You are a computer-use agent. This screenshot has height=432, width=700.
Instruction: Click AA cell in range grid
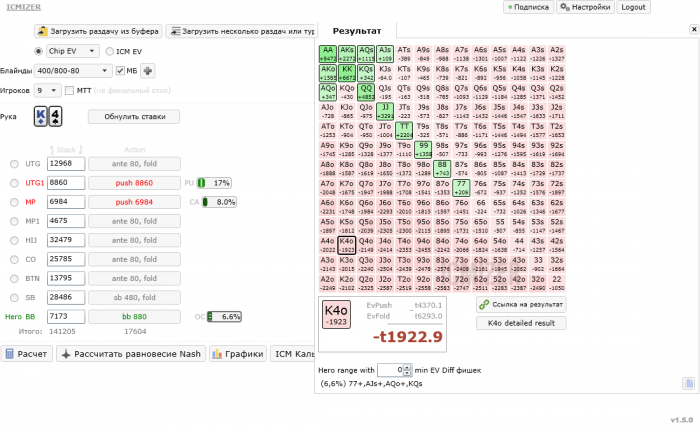point(328,54)
